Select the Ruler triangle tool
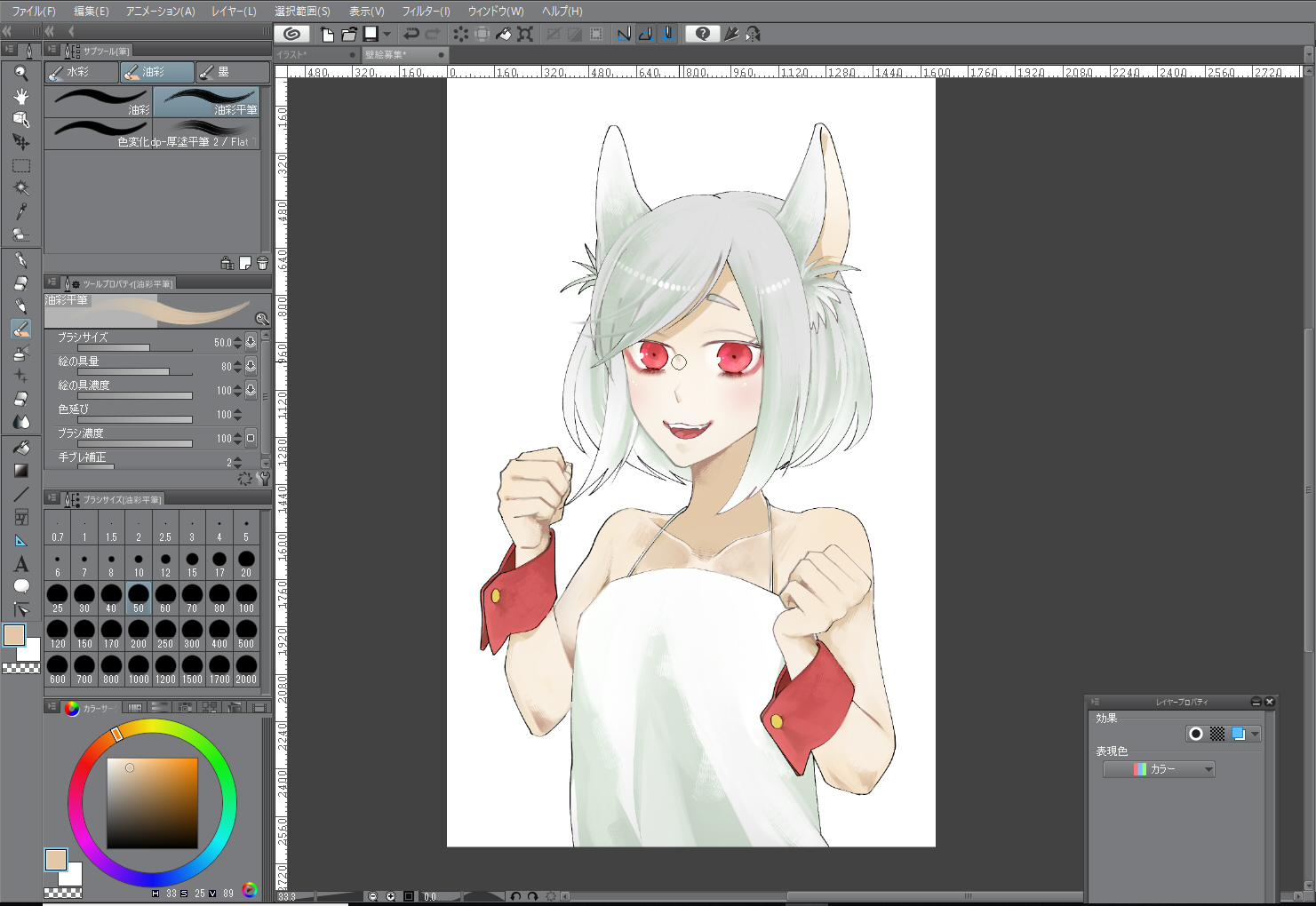This screenshot has height=906, width=1316. (21, 540)
